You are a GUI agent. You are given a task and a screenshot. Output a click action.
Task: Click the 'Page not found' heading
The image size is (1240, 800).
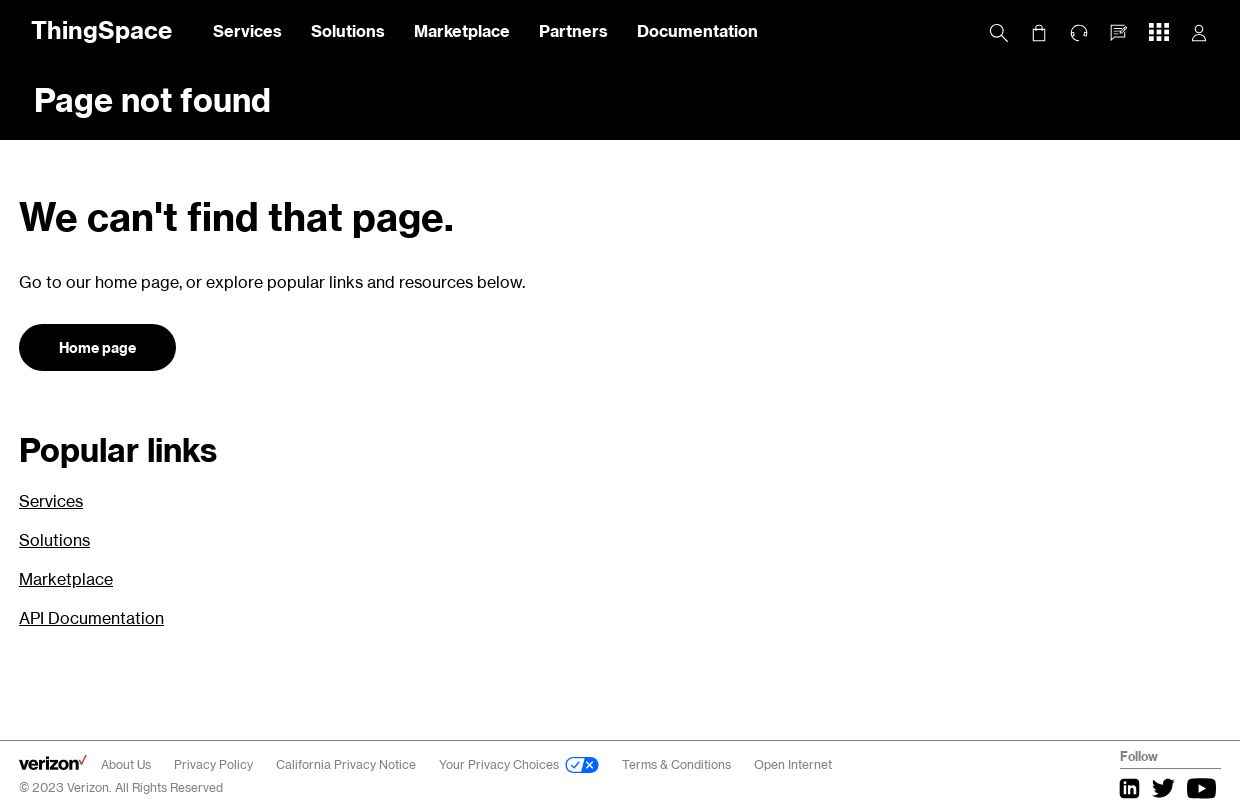click(x=152, y=100)
